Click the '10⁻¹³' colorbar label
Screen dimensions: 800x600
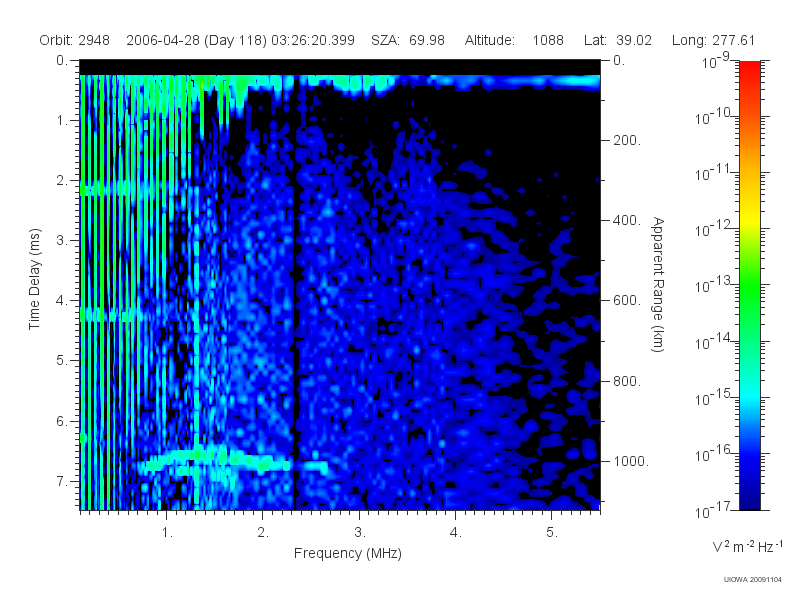tap(713, 285)
